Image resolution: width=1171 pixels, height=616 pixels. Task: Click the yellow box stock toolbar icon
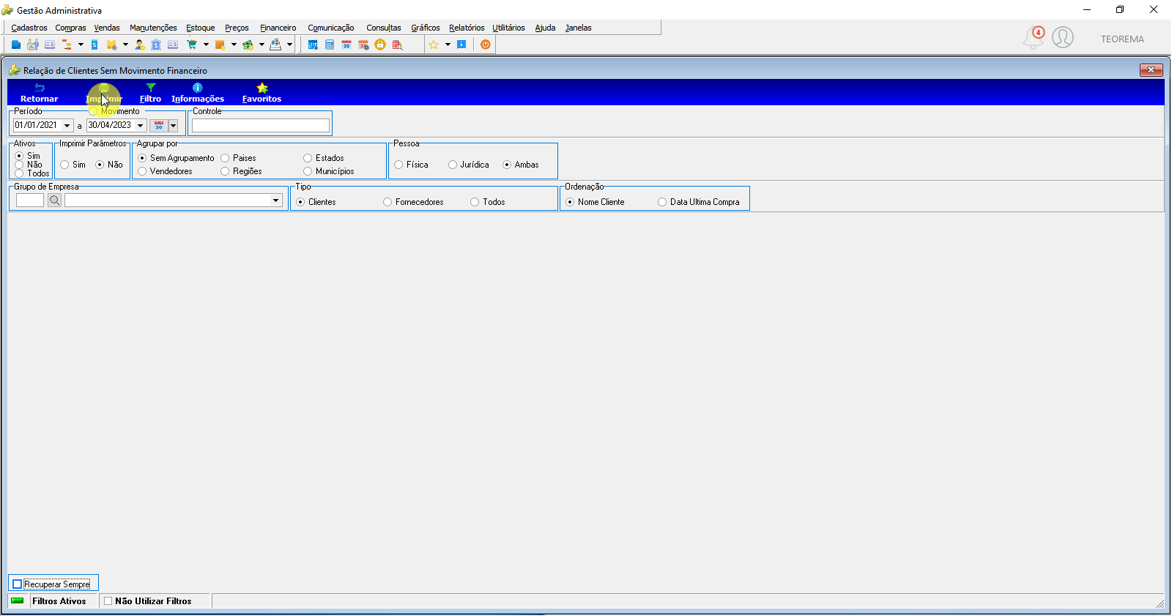(111, 45)
